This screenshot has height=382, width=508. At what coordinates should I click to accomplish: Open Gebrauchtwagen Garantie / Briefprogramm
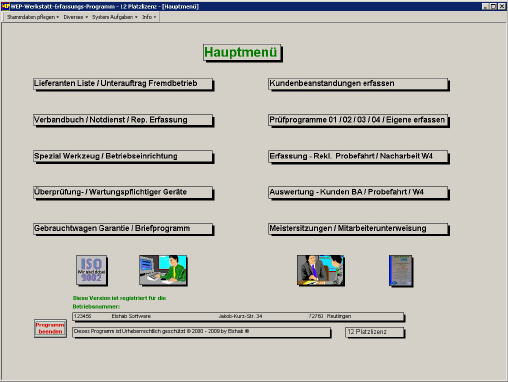(x=123, y=229)
